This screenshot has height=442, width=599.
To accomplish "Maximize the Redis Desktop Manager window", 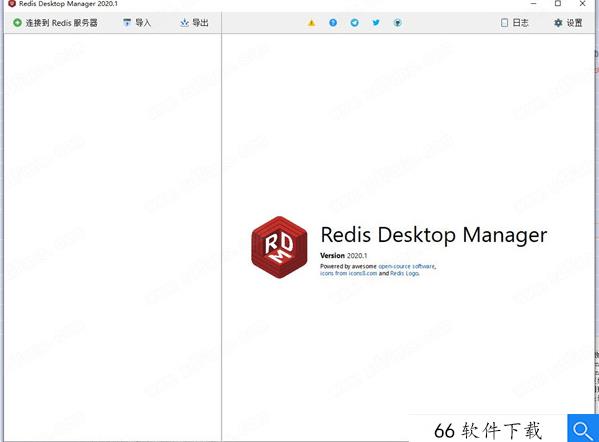I will pos(558,3).
